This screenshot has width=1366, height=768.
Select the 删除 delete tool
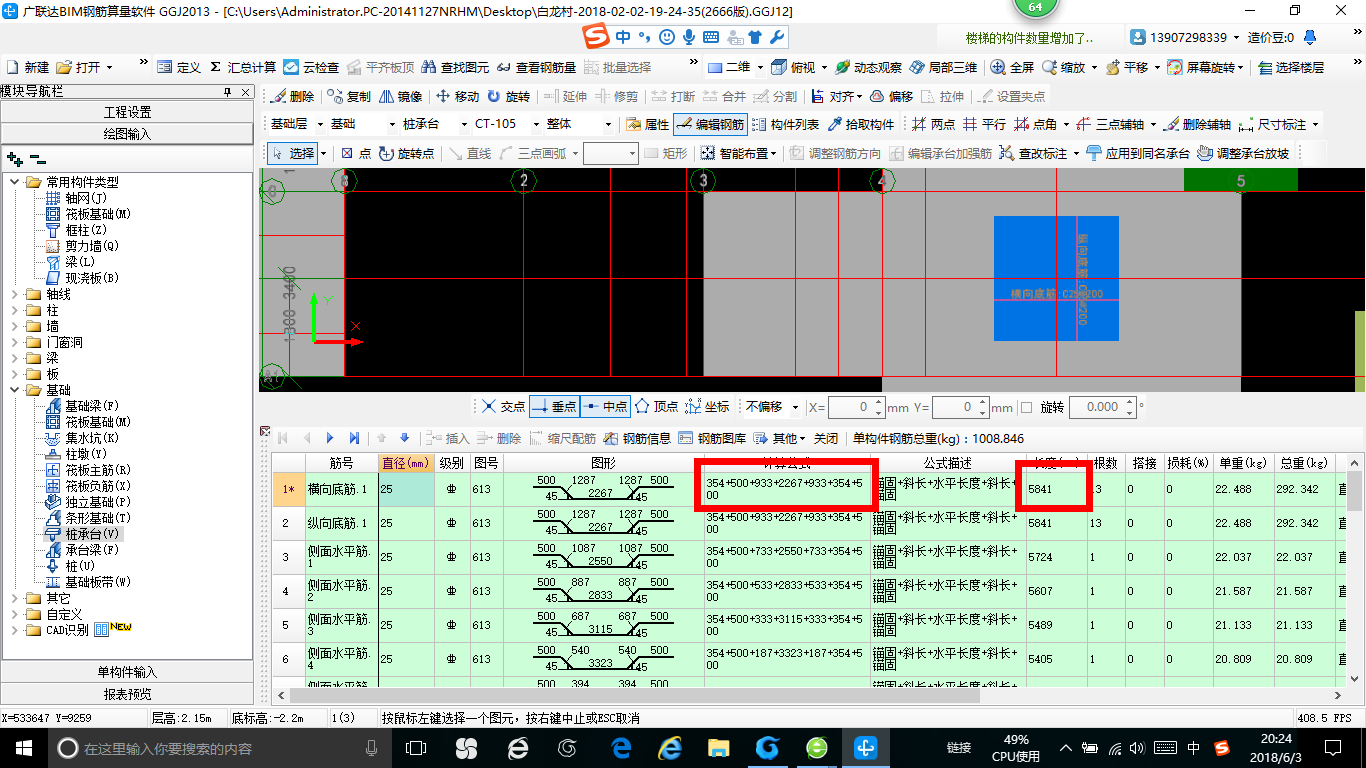pos(292,97)
